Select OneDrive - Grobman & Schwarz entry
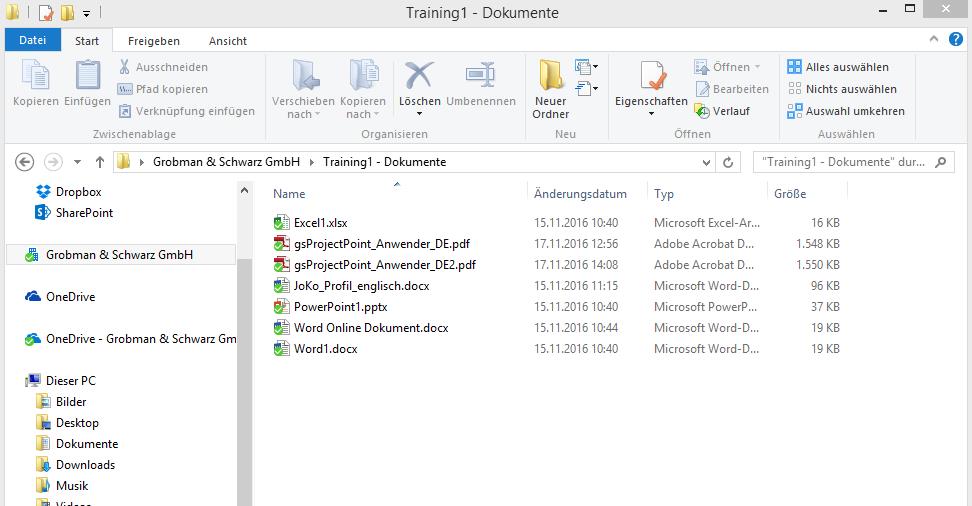This screenshot has height=506, width=972. [130, 339]
